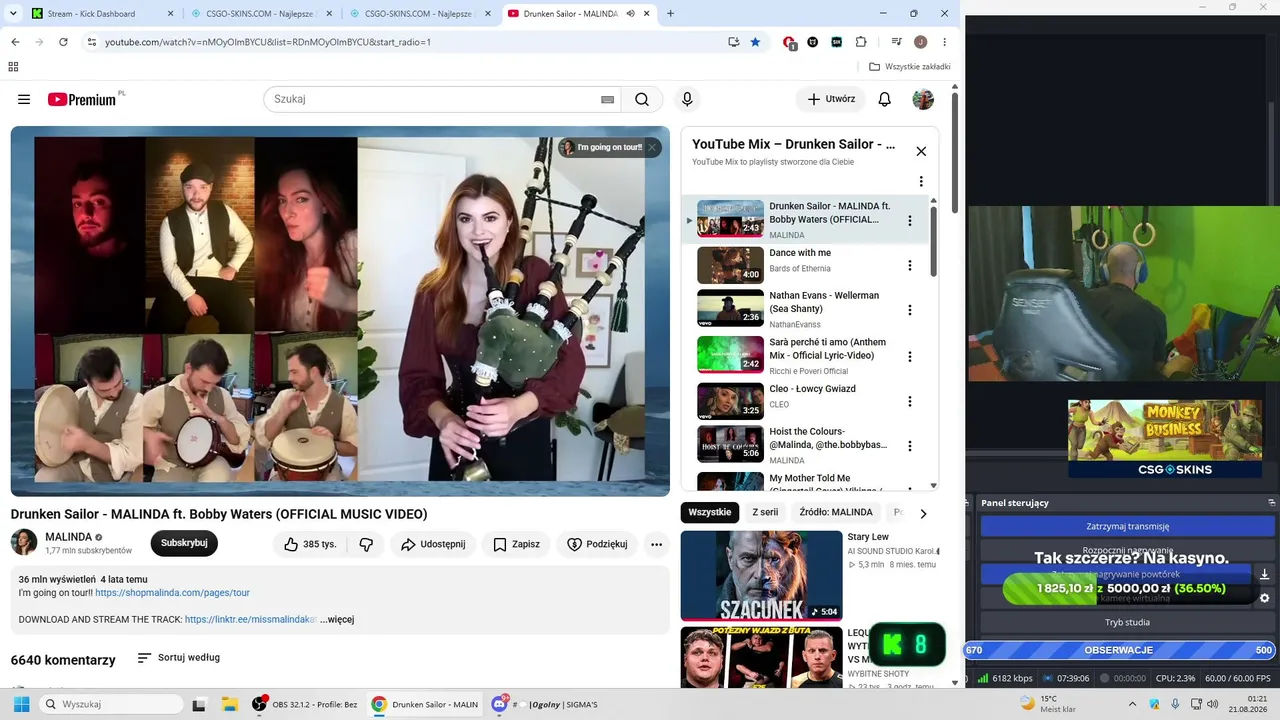The width and height of the screenshot is (1280, 720).
Task: Undock the OBS 'Panel sterujący' dock
Action: click(x=1272, y=503)
